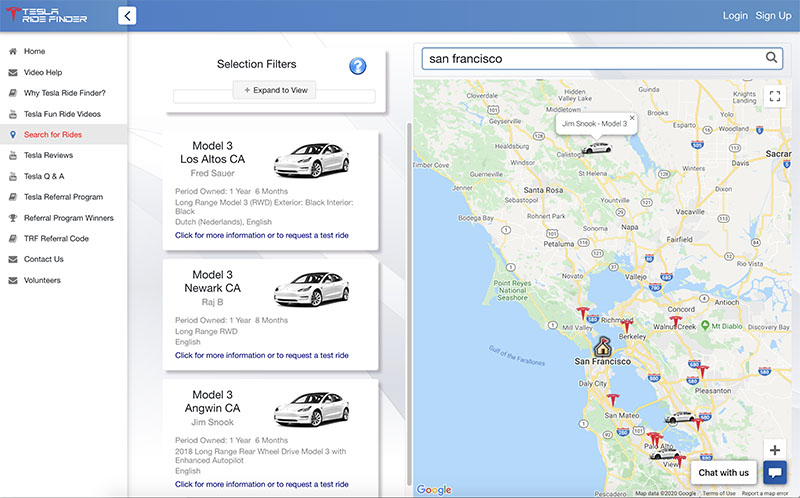Toggle fullscreen map view
Screen dimensions: 800x498
click(774, 96)
